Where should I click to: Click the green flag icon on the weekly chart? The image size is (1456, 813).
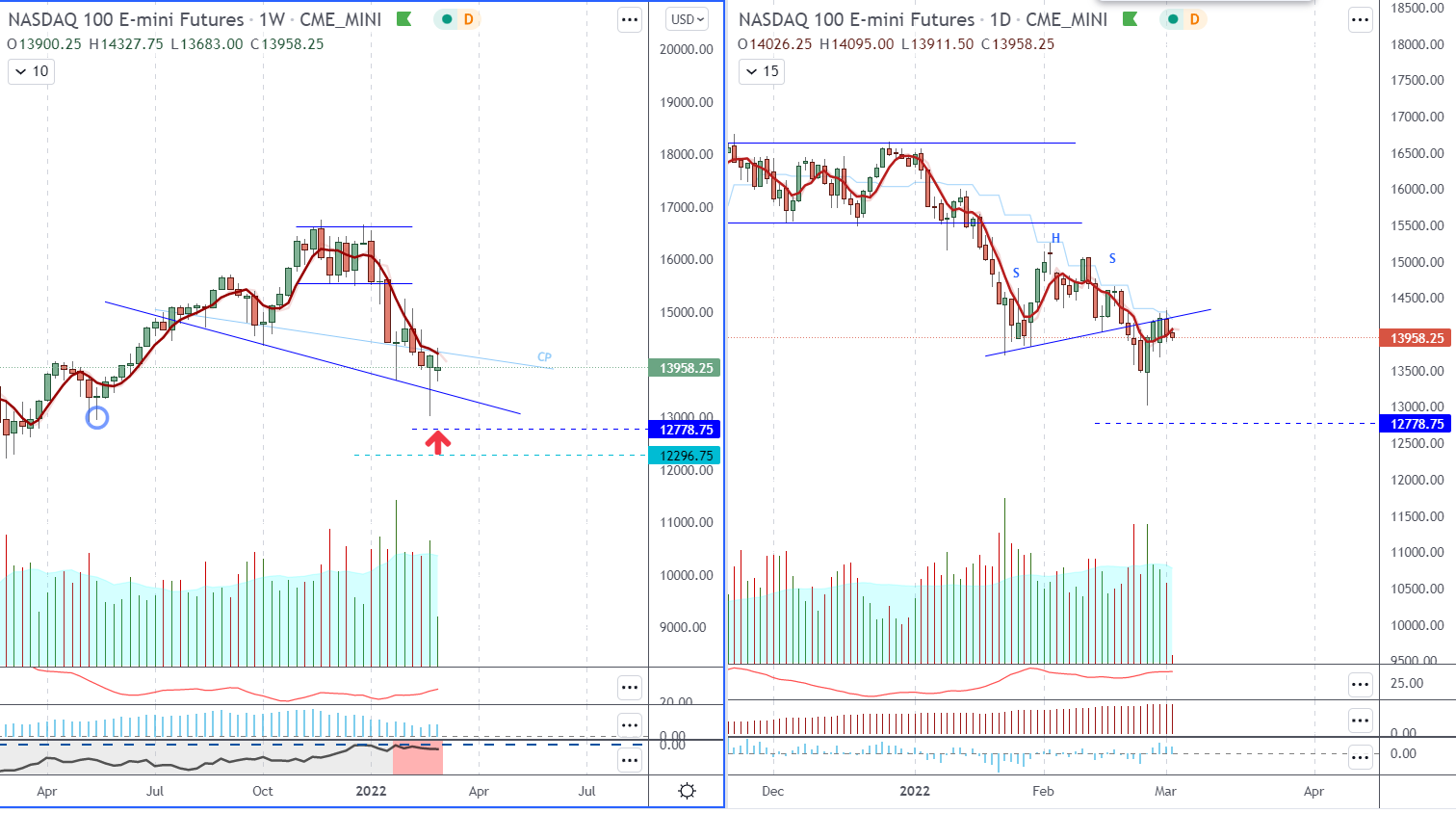[404, 19]
